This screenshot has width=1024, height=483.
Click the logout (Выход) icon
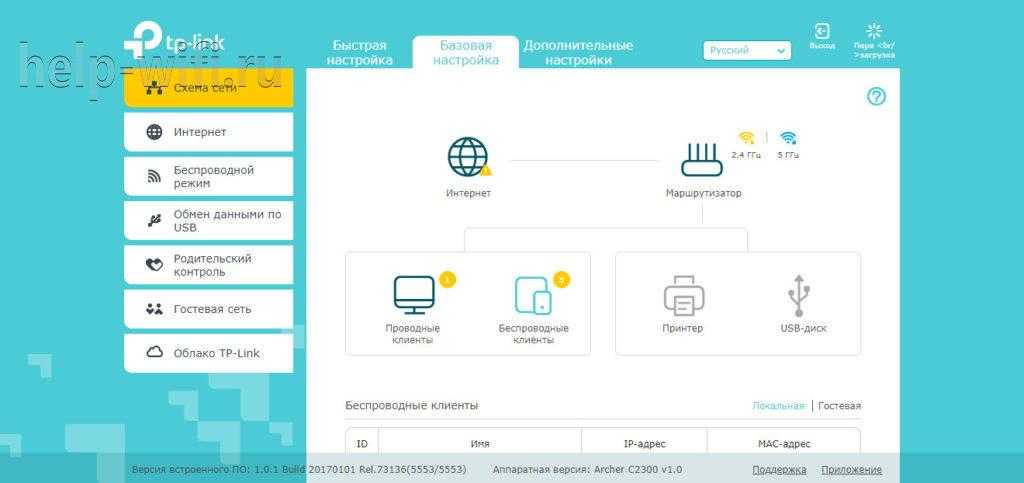822,32
